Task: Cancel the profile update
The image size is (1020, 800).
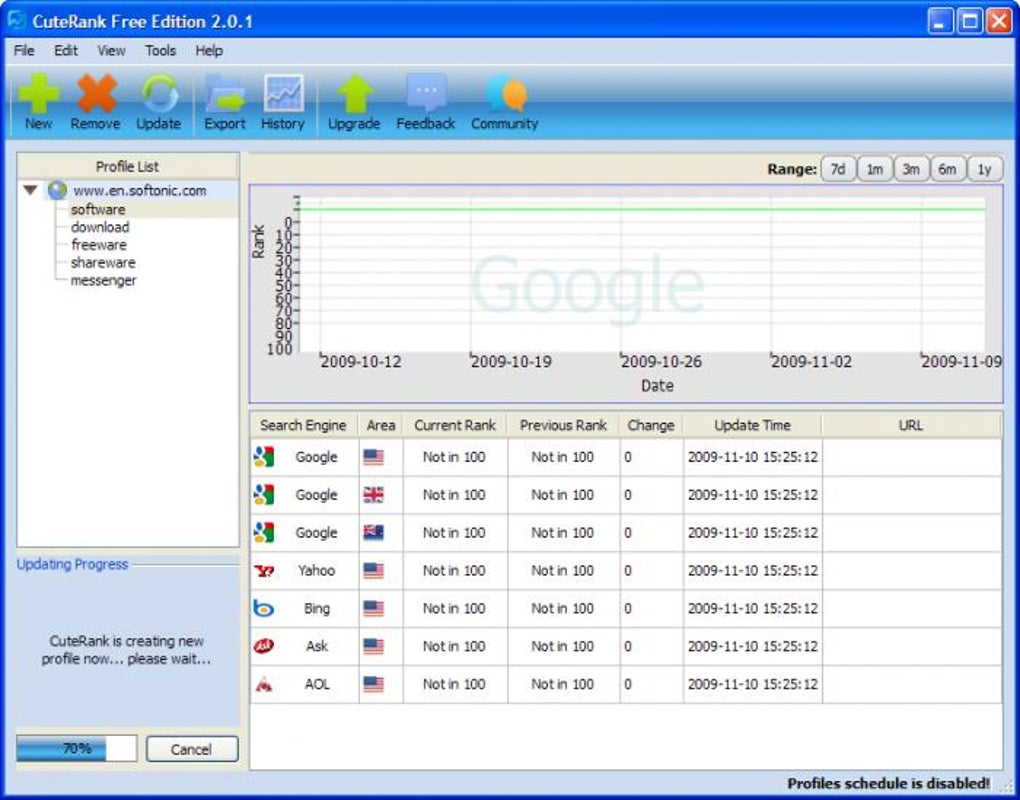Action: [192, 749]
